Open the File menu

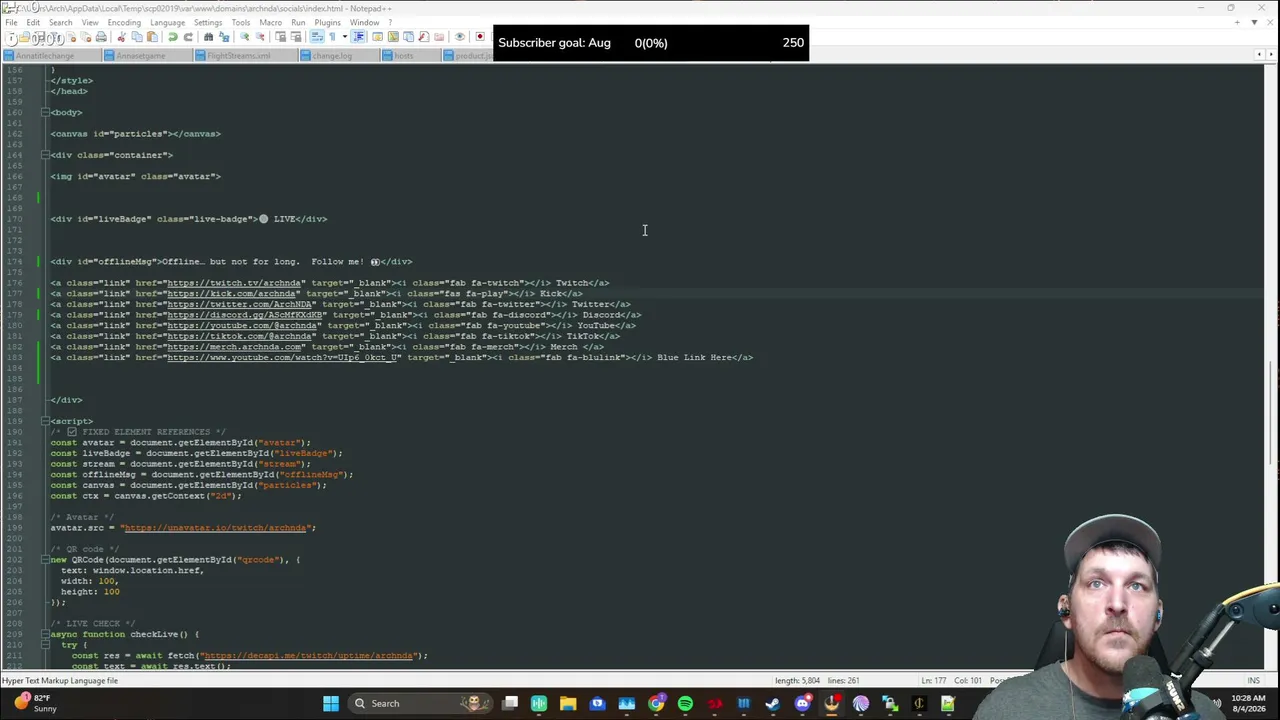click(x=11, y=22)
